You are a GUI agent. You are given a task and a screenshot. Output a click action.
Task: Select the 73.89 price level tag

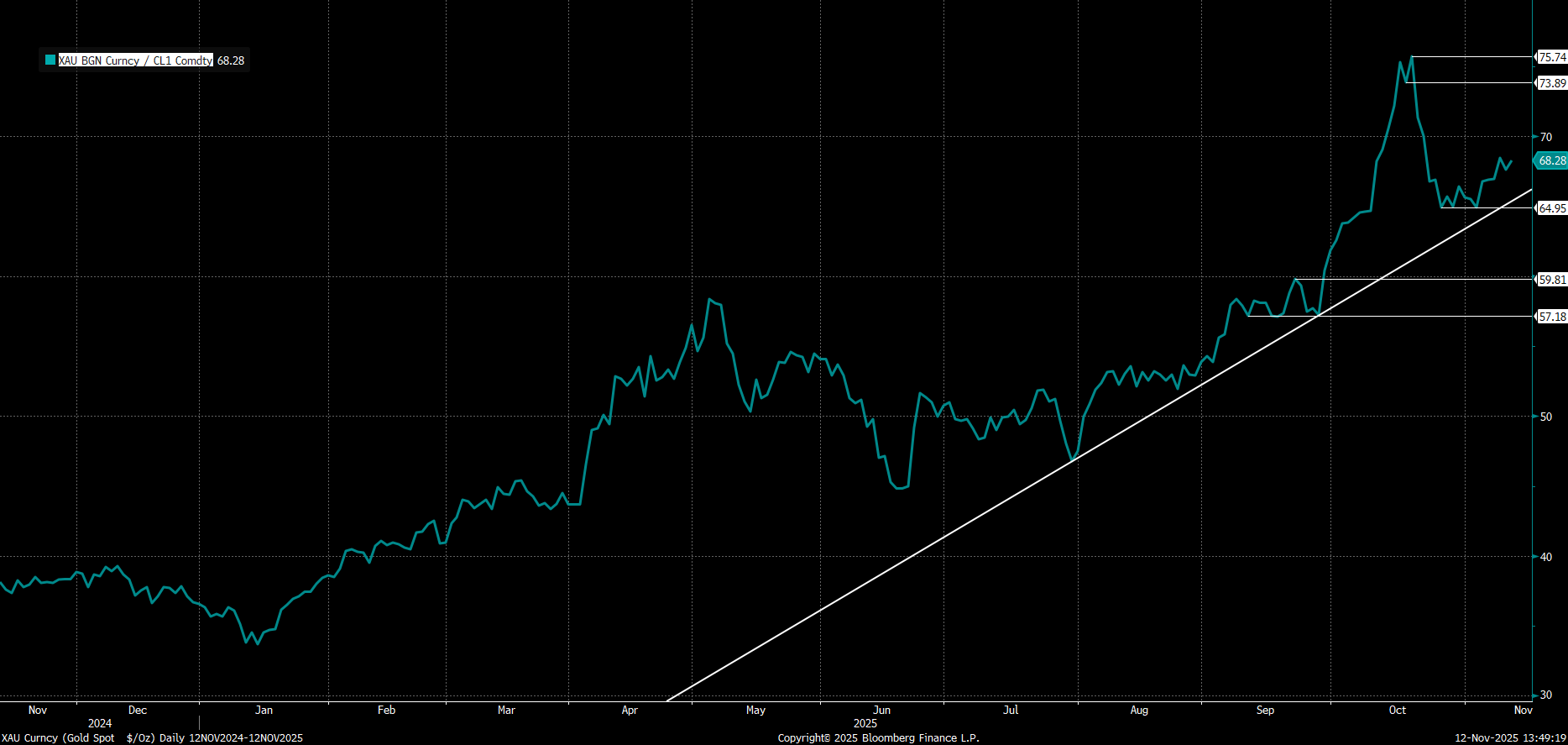1552,83
